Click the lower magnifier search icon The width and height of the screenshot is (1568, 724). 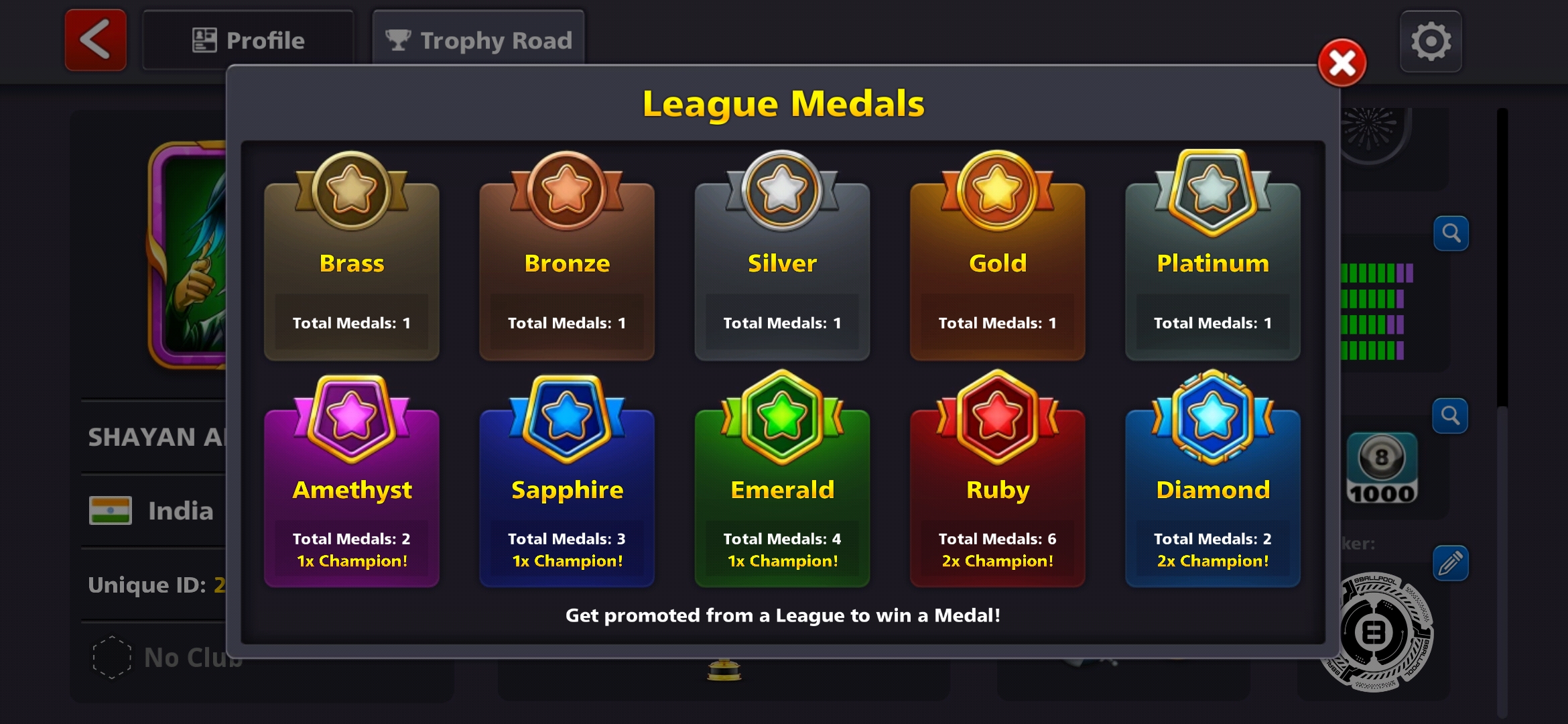pyautogui.click(x=1450, y=416)
